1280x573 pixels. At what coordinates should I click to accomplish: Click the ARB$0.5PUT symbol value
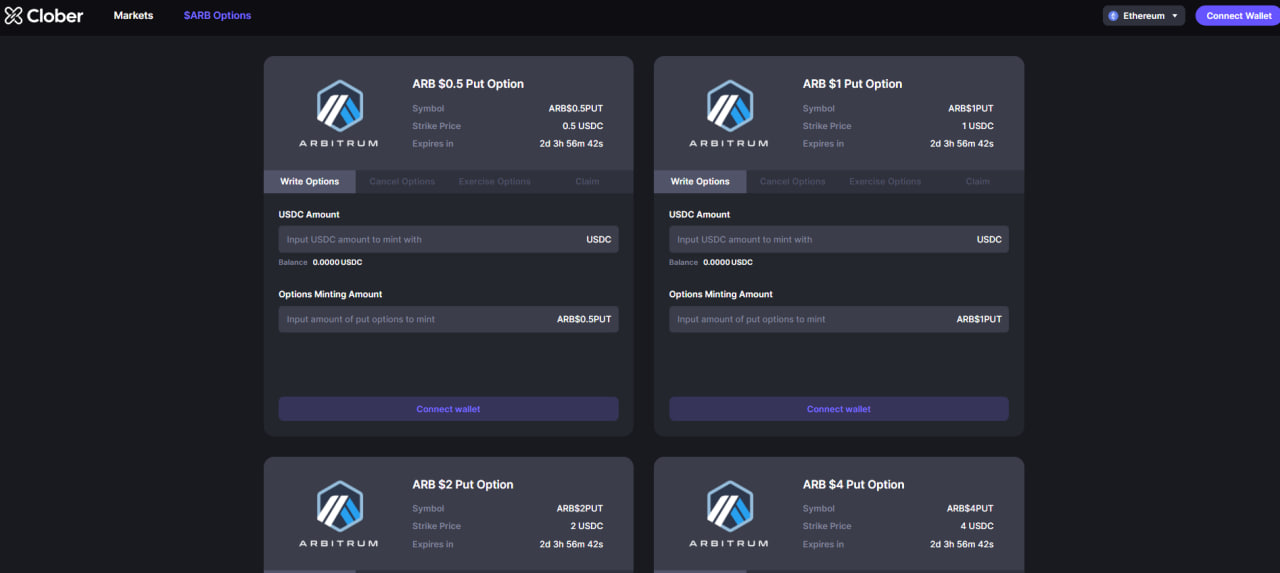click(x=576, y=108)
